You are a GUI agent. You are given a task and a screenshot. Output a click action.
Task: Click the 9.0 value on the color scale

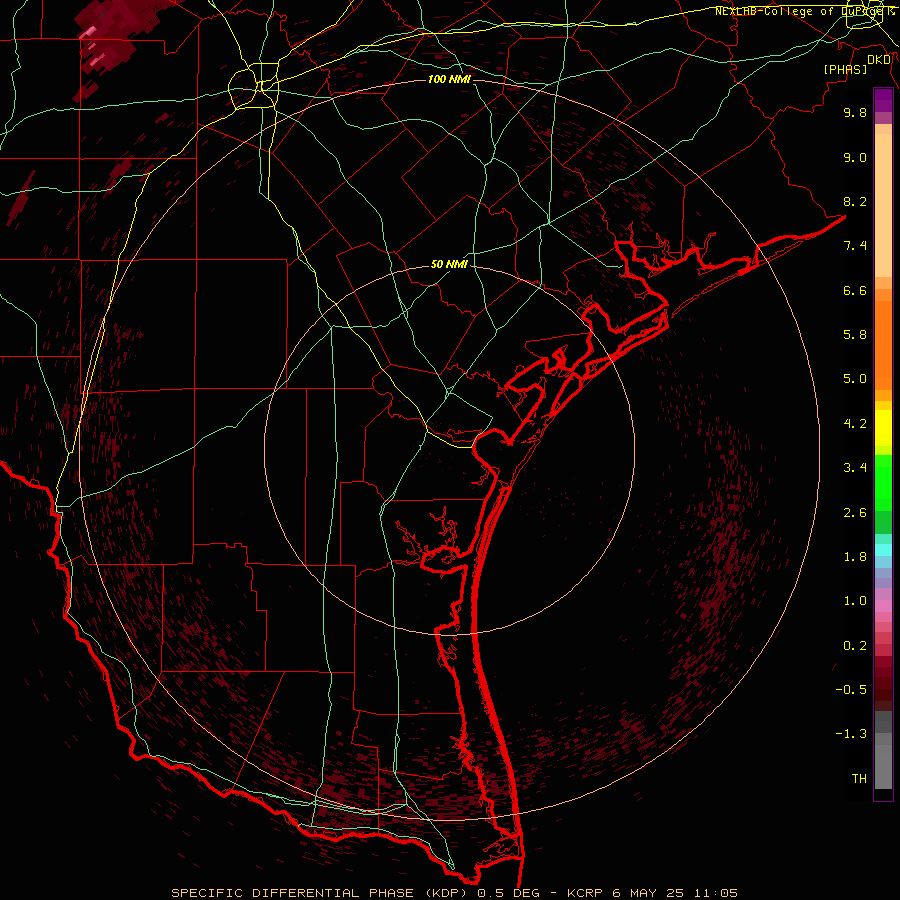pos(855,157)
